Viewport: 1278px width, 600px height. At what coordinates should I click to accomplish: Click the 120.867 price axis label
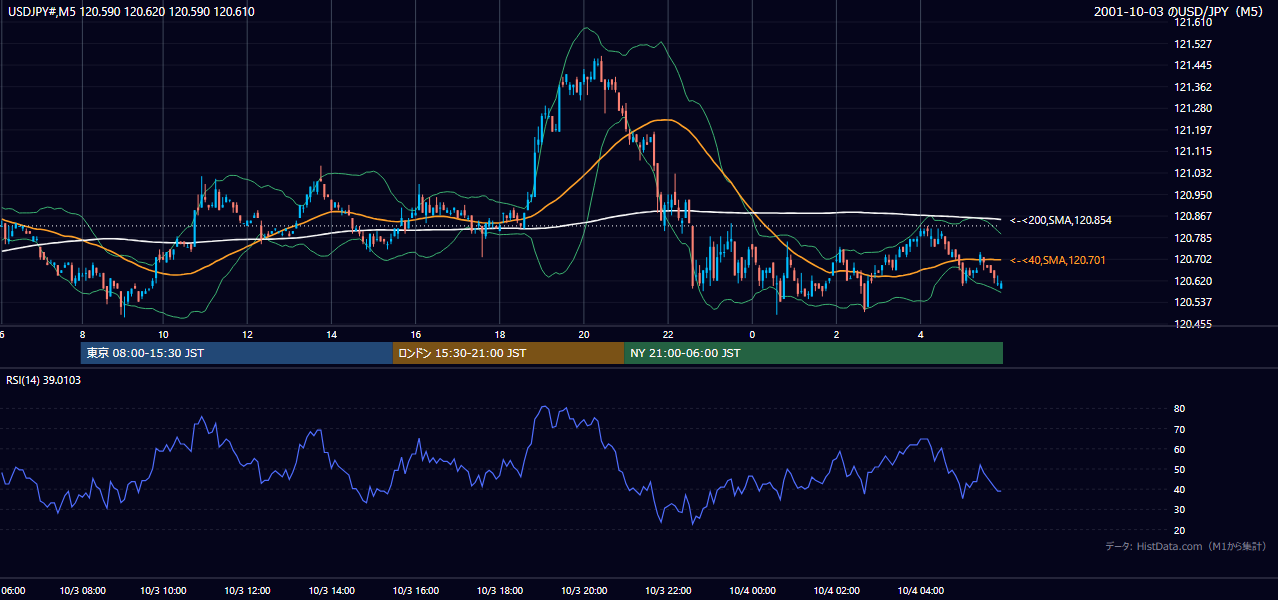pyautogui.click(x=1195, y=216)
